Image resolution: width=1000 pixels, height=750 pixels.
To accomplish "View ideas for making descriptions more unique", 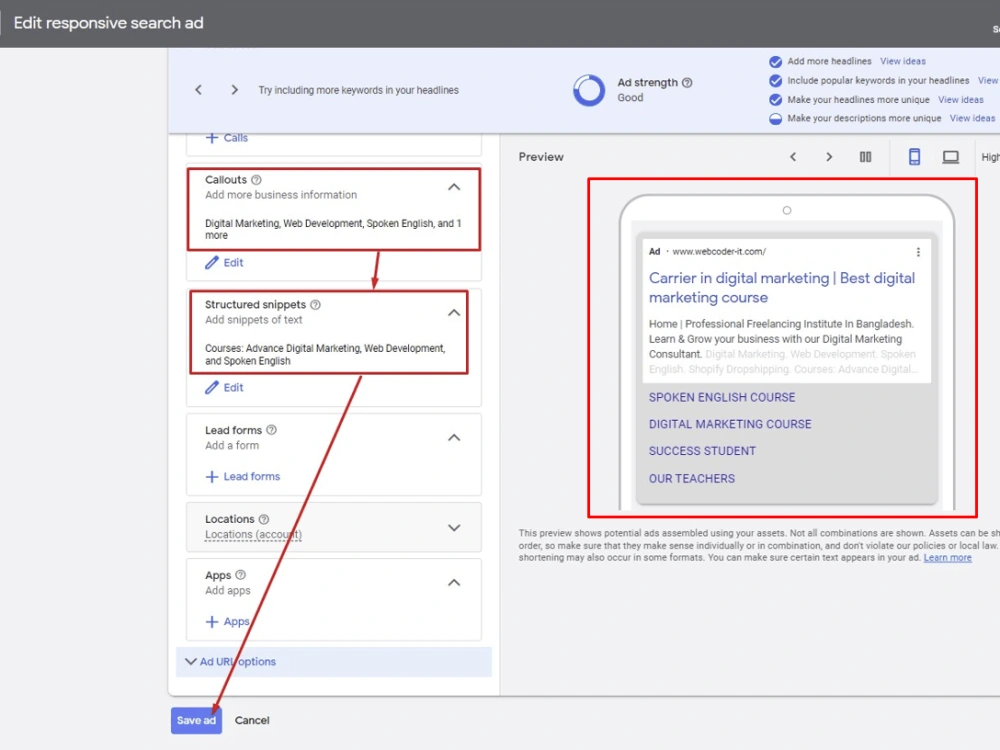I will tap(972, 118).
